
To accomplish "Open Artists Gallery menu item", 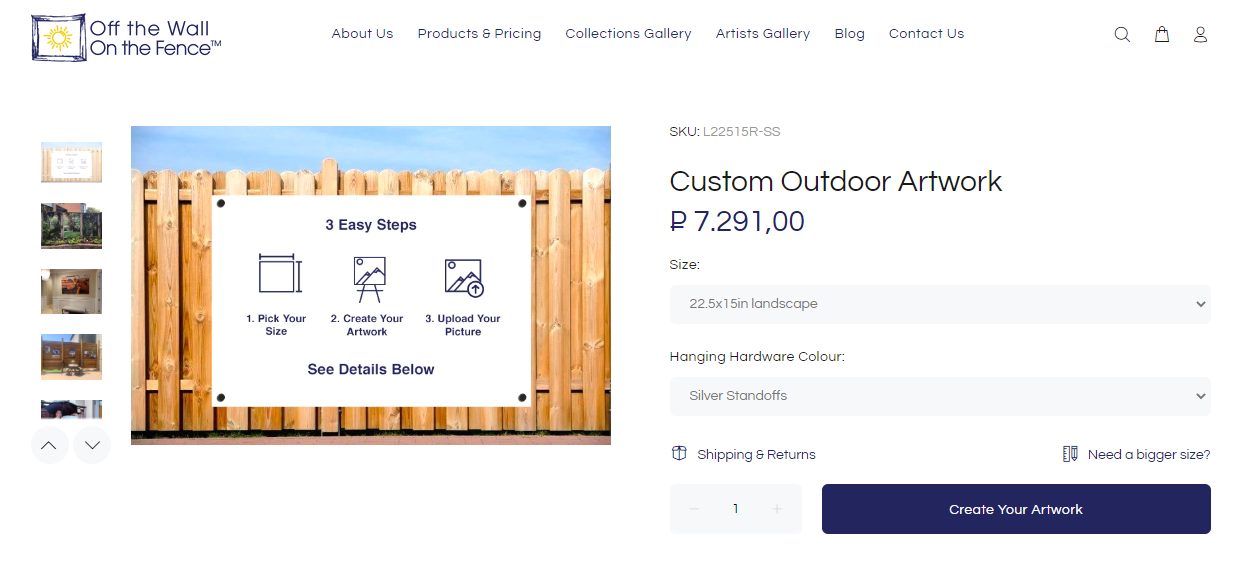I will (x=763, y=34).
